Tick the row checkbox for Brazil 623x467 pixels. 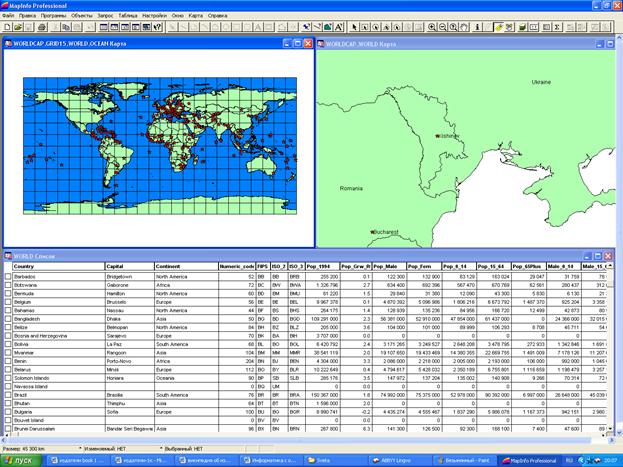coord(7,396)
